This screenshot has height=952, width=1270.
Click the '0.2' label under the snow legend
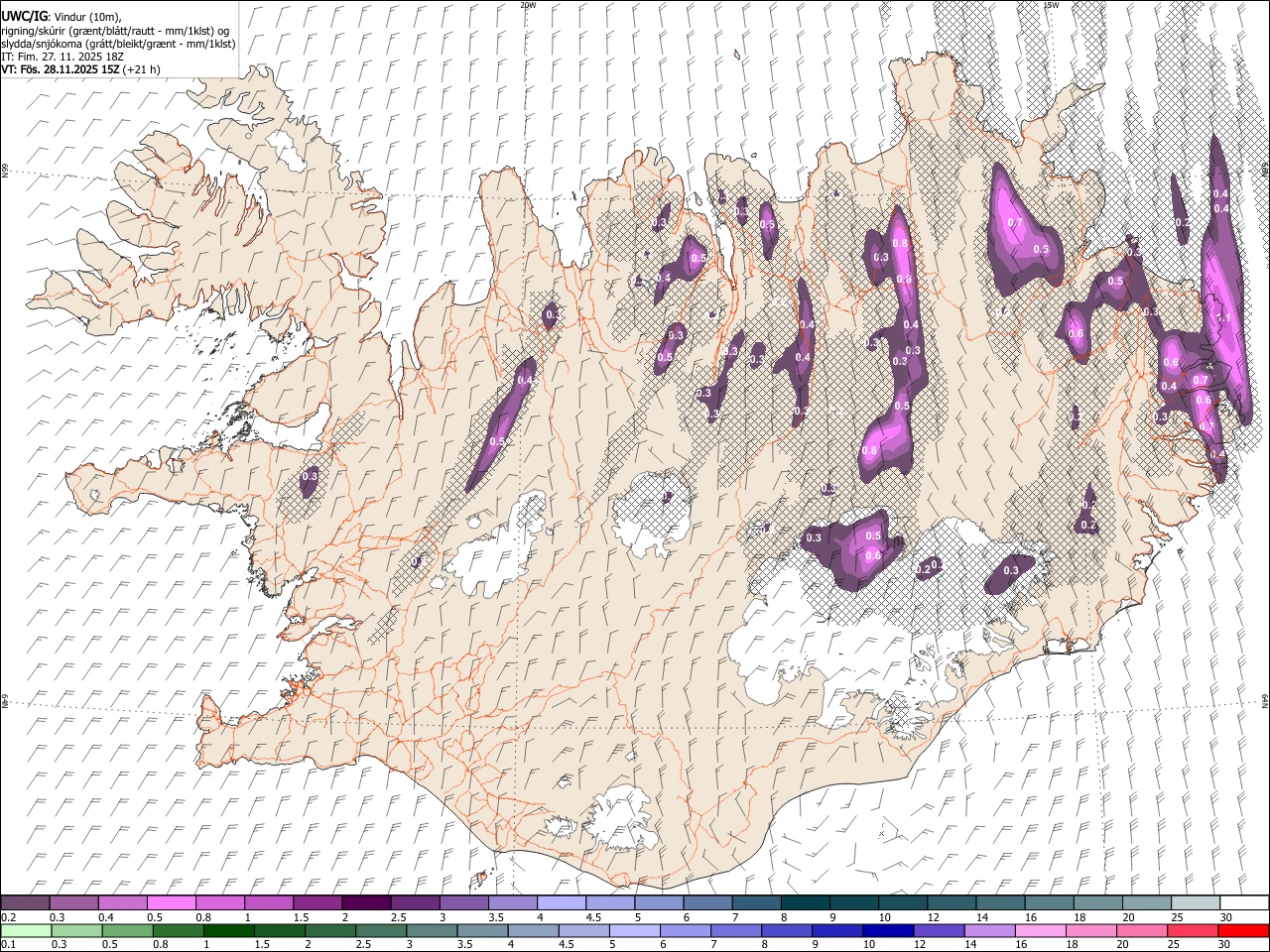(8, 917)
